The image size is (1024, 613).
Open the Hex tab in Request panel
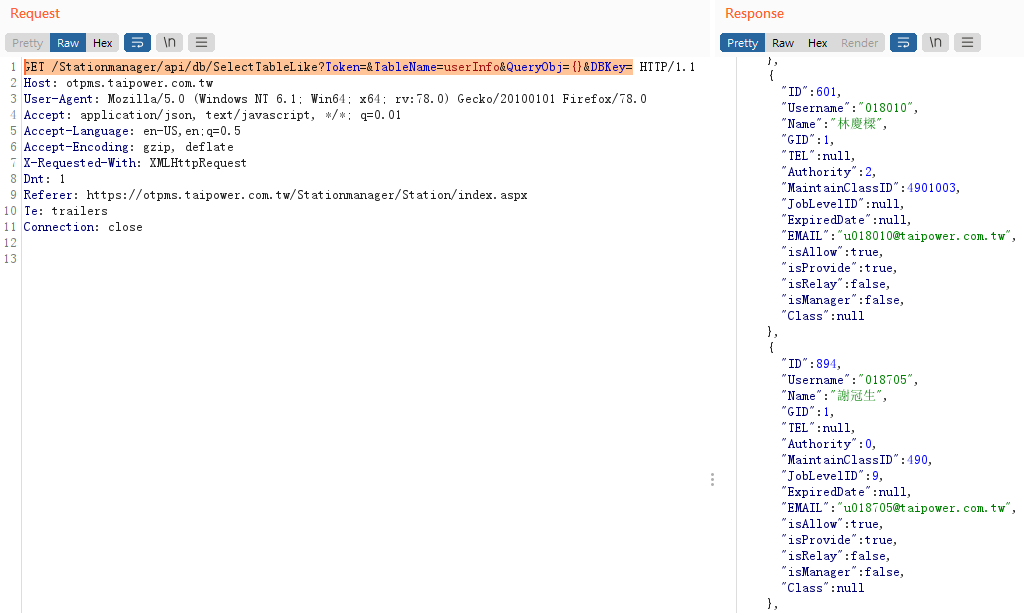click(x=103, y=43)
